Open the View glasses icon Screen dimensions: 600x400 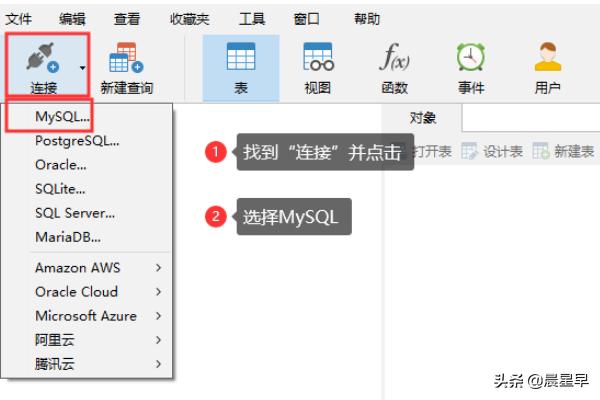[x=318, y=57]
